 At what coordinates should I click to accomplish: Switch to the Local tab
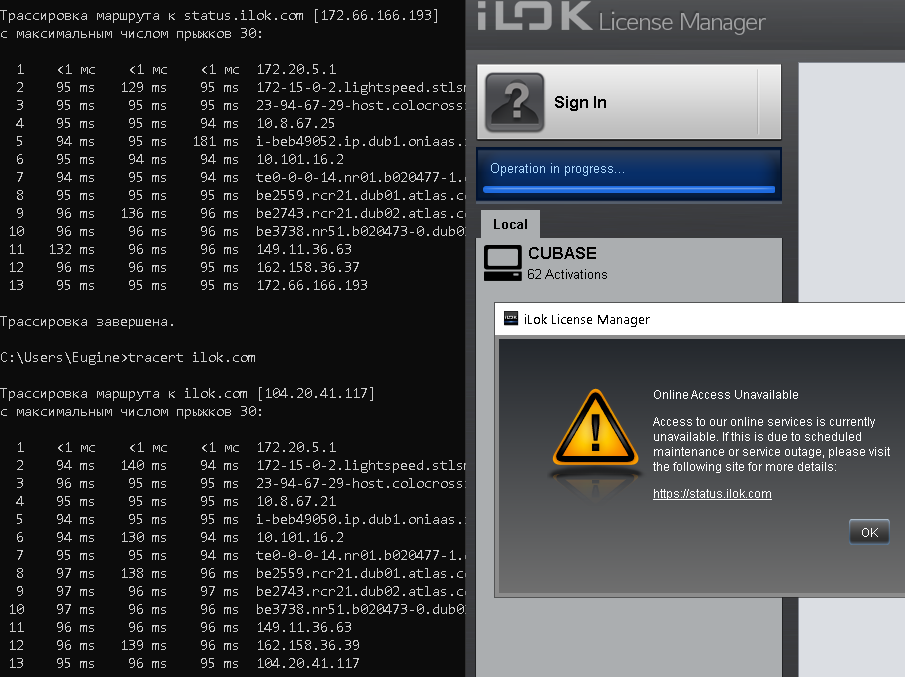510,224
